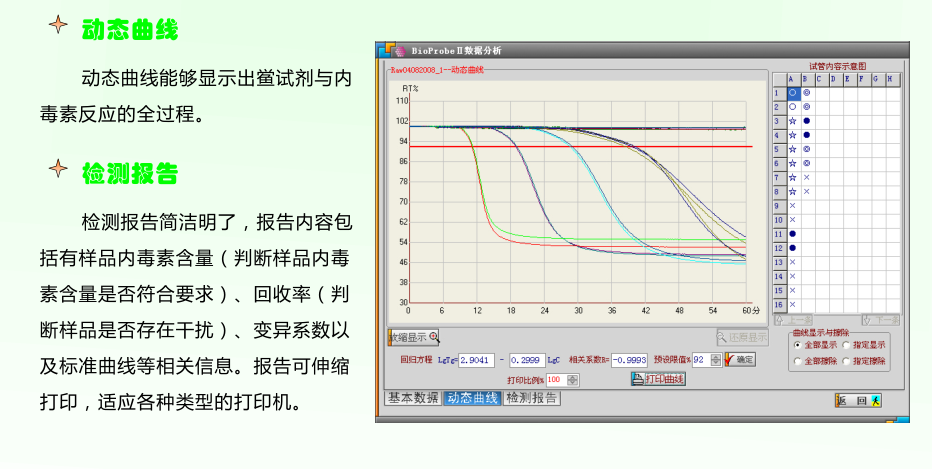Adjust the 打印比例 spinner arrows
Screen dimensions: 932x469
(x=572, y=380)
